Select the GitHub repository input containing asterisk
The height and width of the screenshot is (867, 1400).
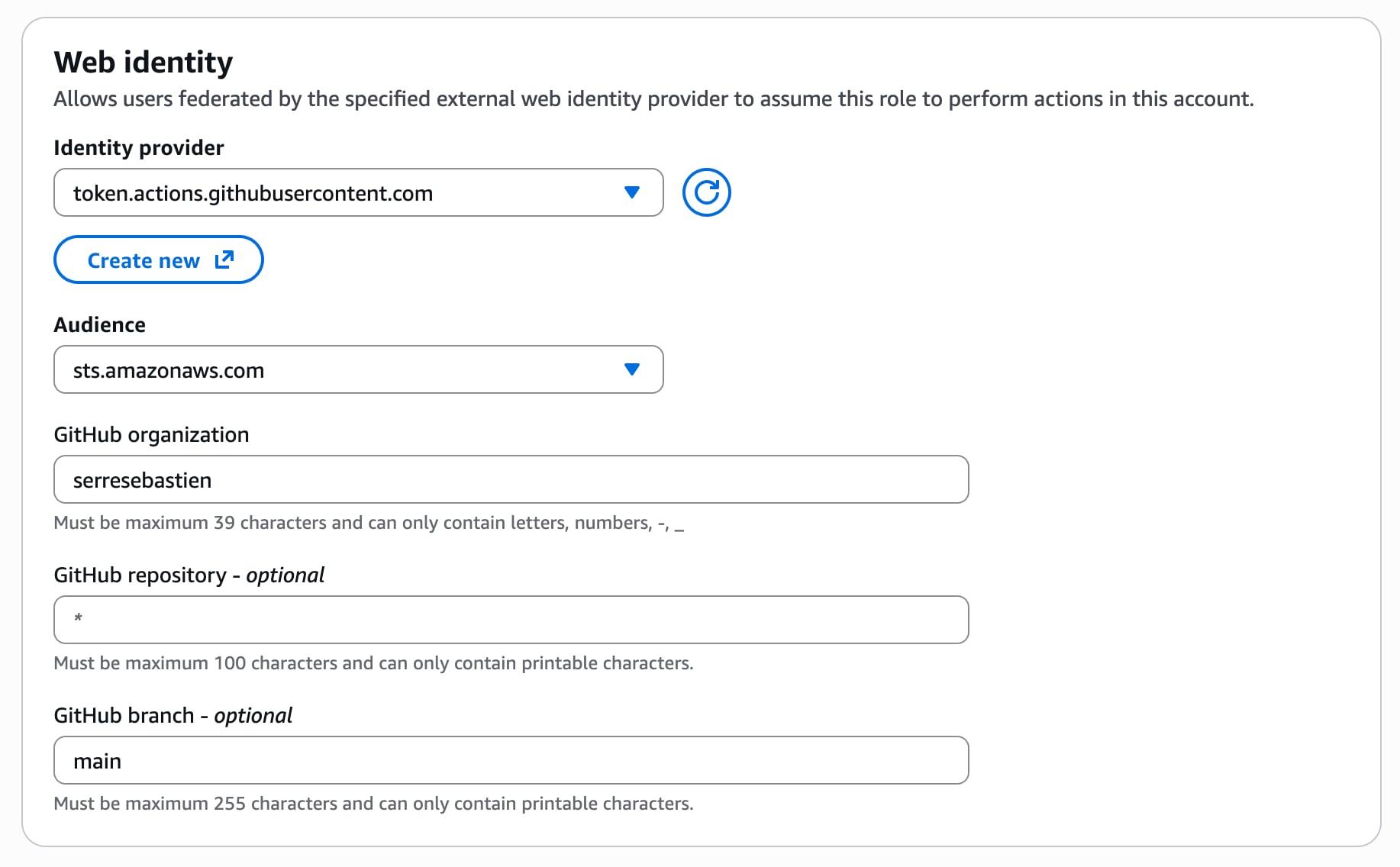point(510,620)
